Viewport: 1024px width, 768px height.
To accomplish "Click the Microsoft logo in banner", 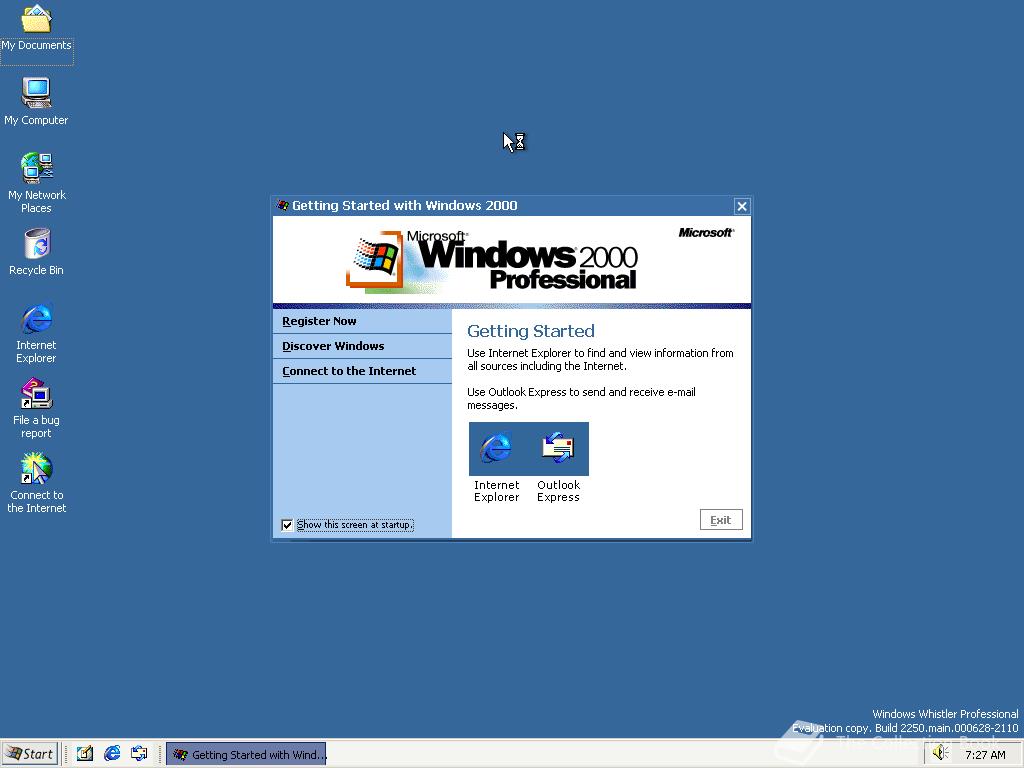I will pyautogui.click(x=706, y=232).
